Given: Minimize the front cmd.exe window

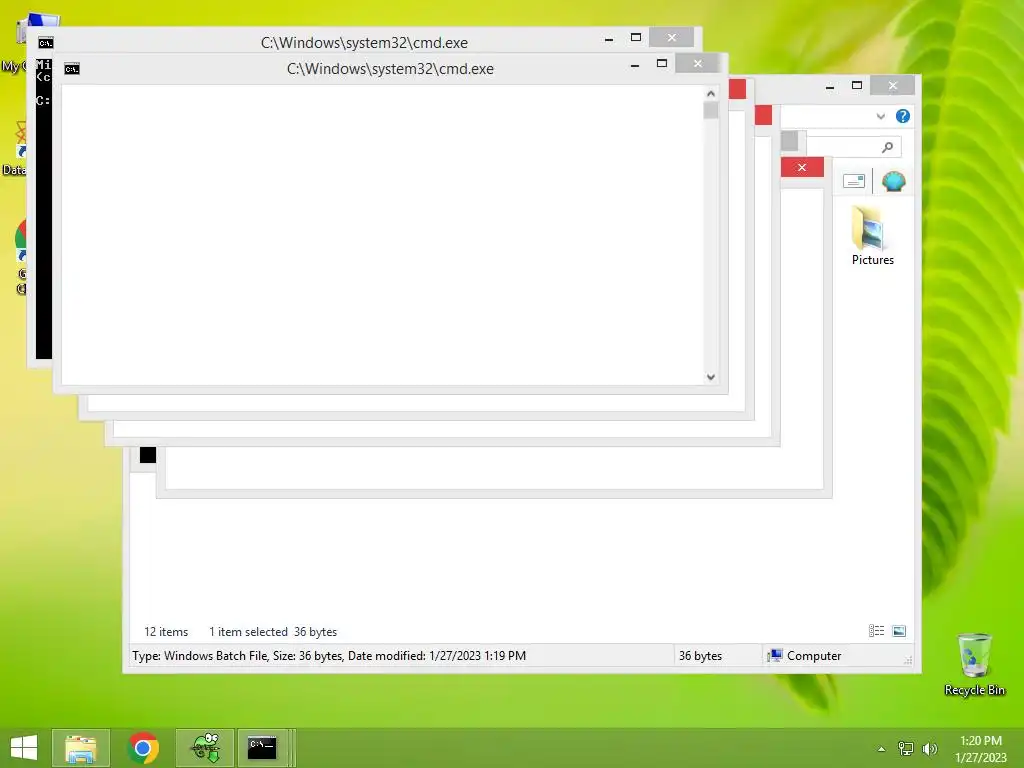Looking at the screenshot, I should point(635,64).
